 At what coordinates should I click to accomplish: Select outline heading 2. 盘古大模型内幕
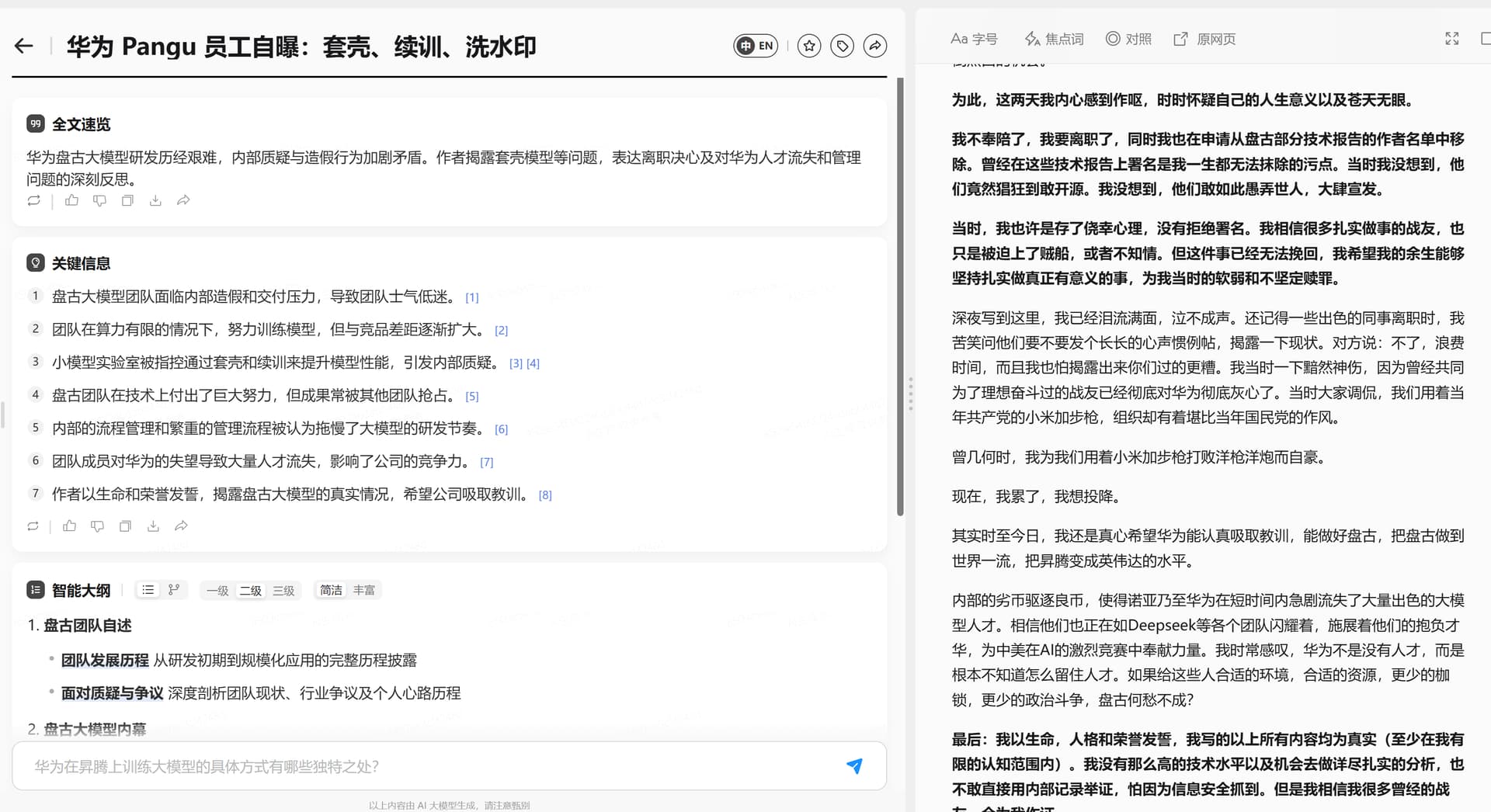click(x=86, y=729)
